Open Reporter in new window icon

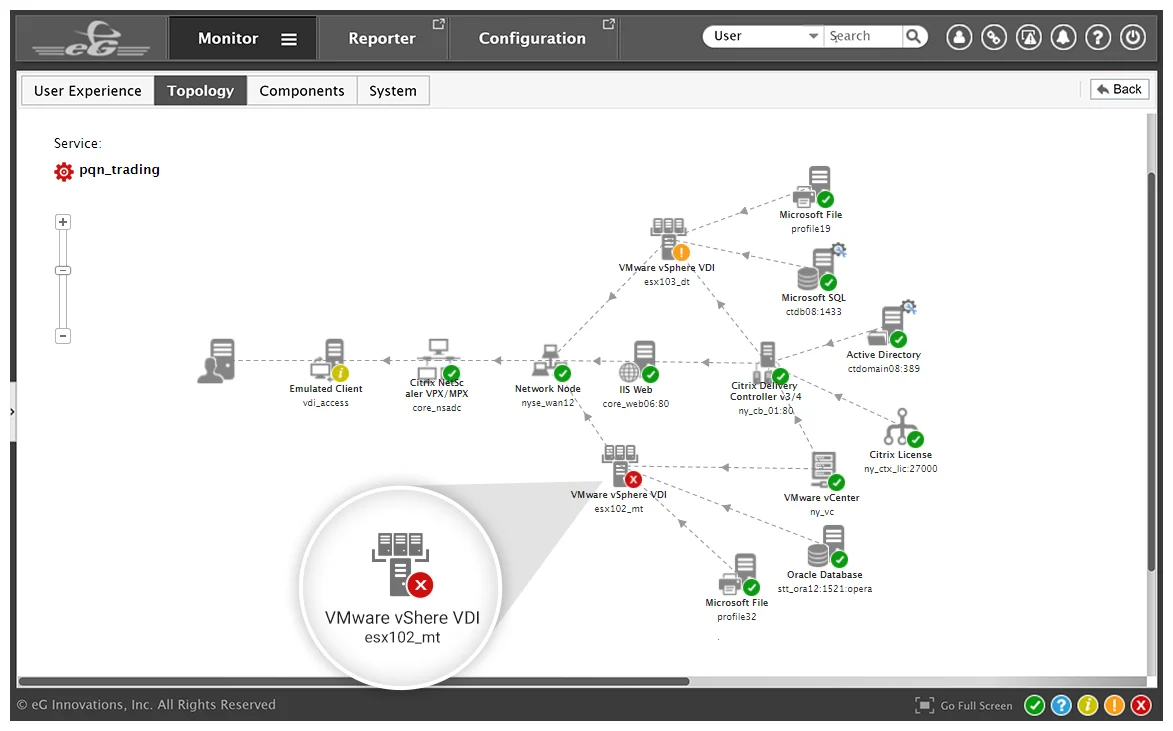pos(438,25)
